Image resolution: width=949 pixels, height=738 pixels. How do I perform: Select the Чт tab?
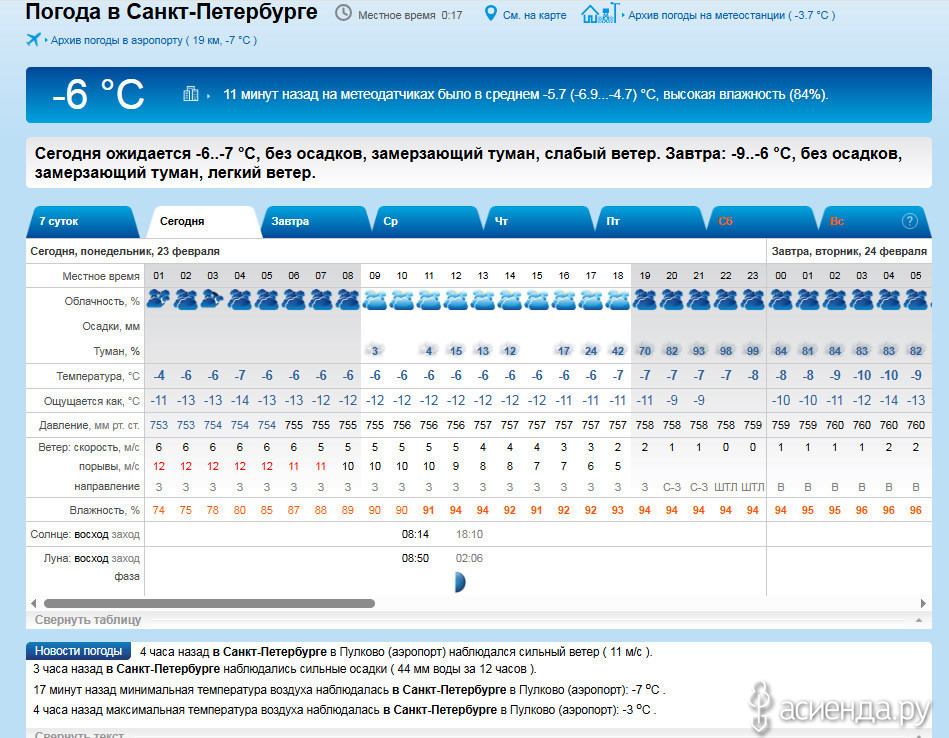(x=502, y=221)
